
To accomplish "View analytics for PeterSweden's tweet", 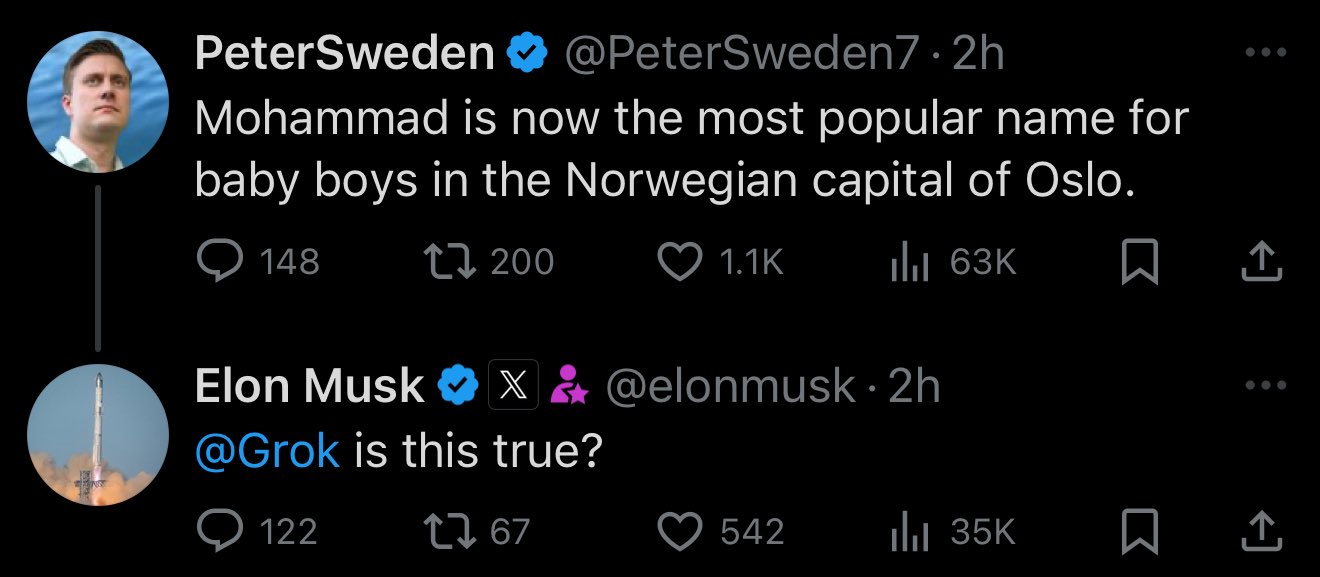I will click(952, 262).
